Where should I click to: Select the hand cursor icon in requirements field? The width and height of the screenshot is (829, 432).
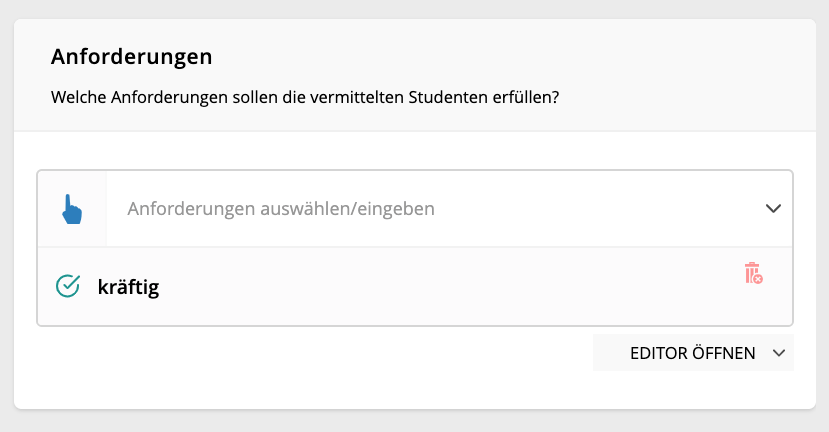[72, 209]
